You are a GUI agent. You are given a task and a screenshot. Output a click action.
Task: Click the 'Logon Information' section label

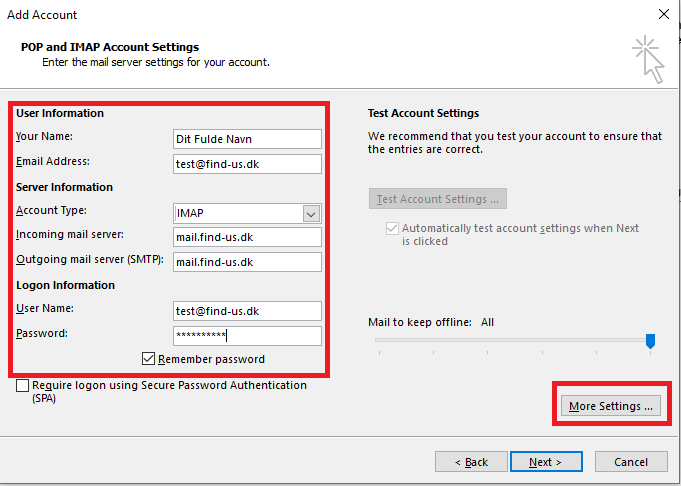click(66, 285)
